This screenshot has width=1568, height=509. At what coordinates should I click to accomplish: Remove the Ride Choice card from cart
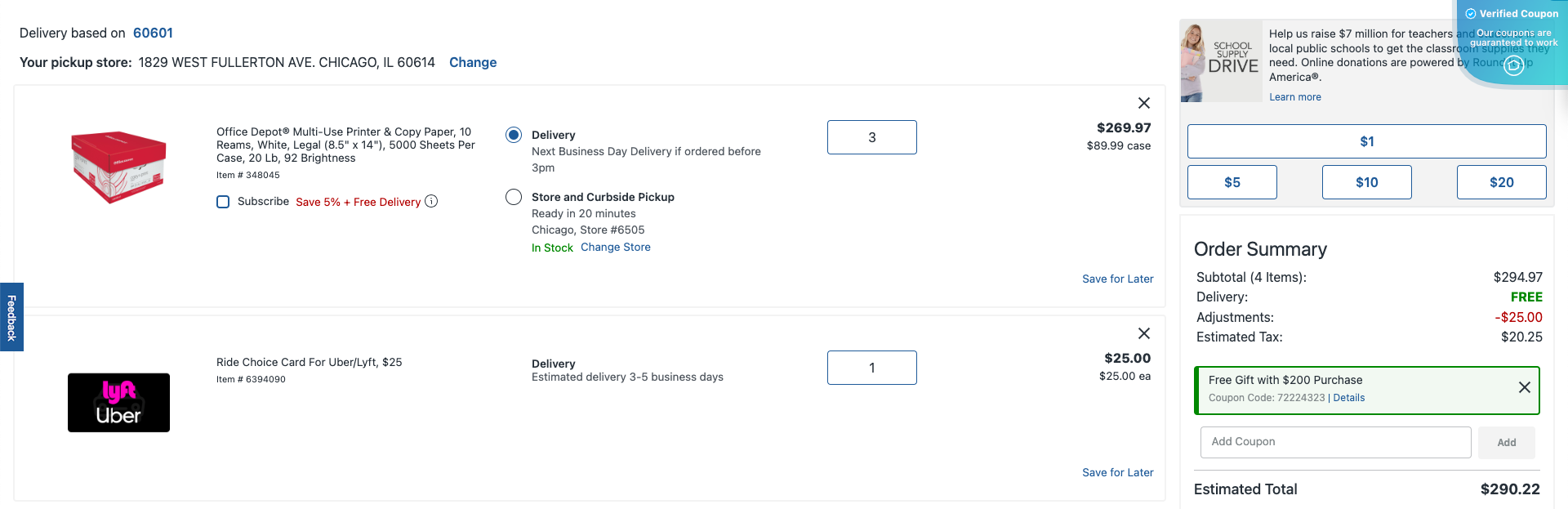pyautogui.click(x=1143, y=333)
